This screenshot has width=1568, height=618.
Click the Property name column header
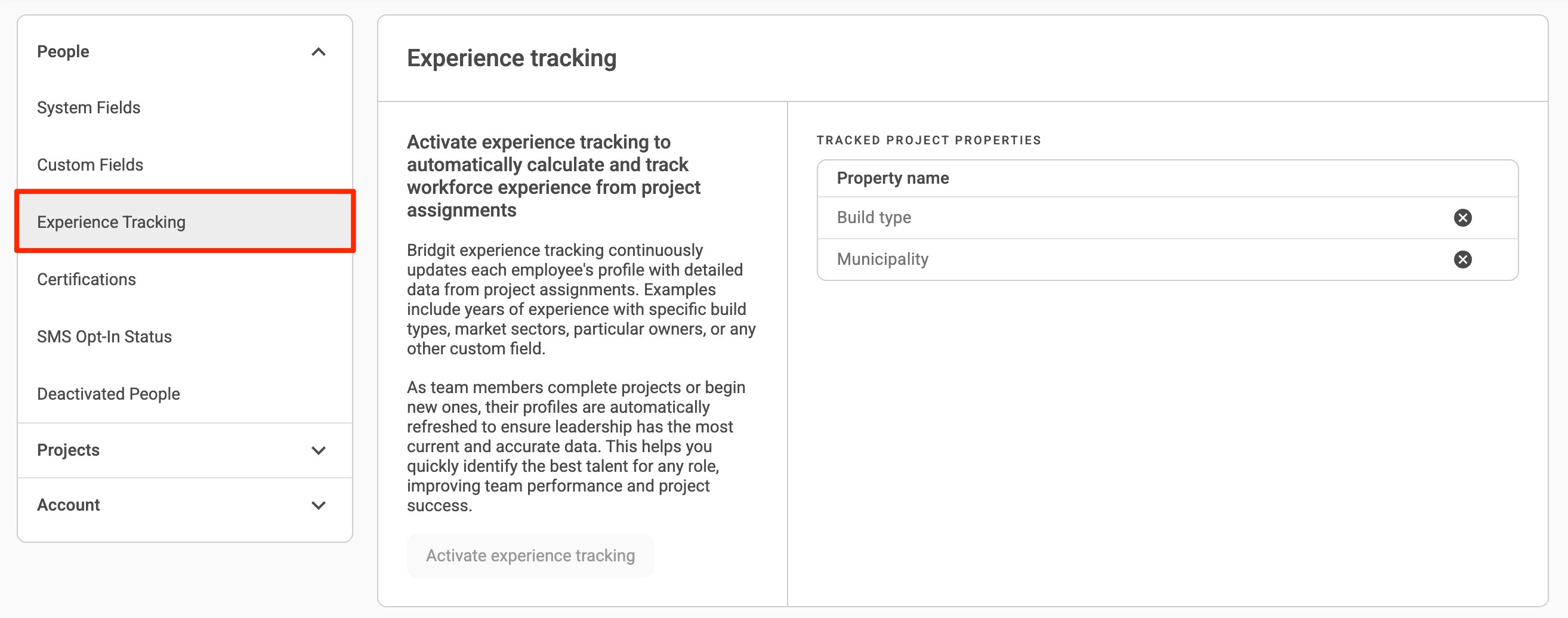tap(893, 178)
